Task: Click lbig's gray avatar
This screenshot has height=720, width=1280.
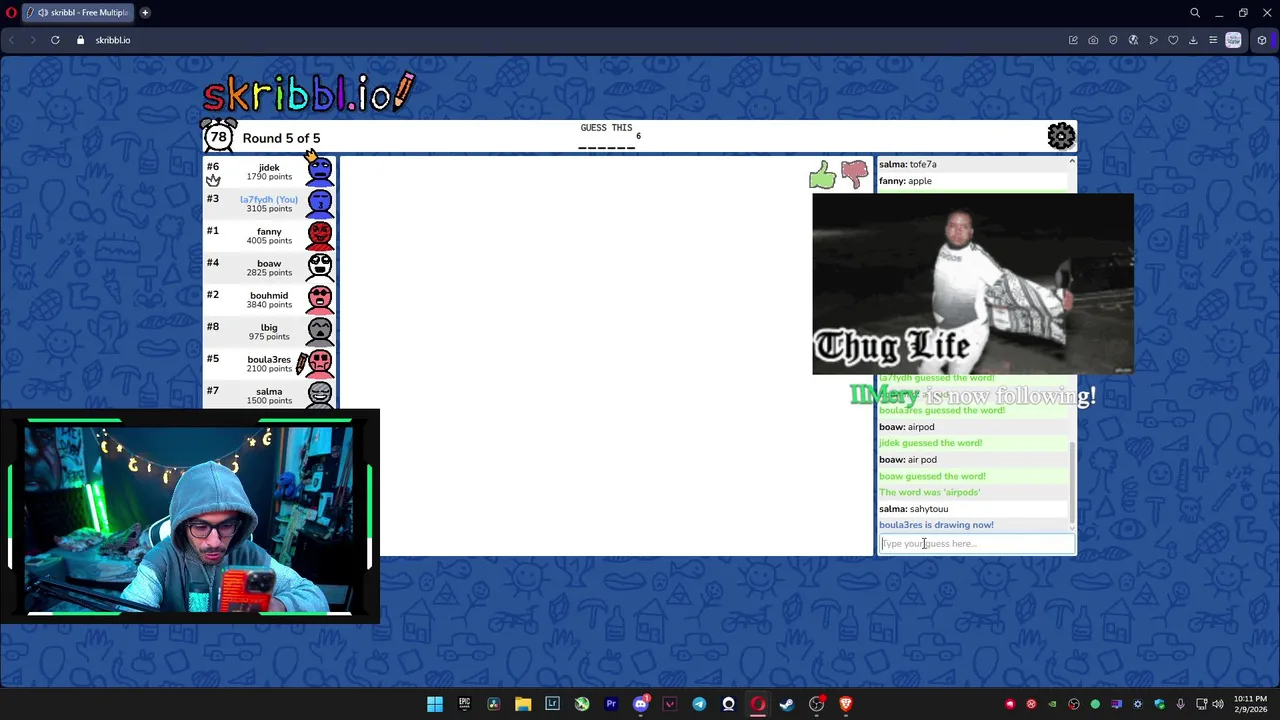Action: [320, 331]
